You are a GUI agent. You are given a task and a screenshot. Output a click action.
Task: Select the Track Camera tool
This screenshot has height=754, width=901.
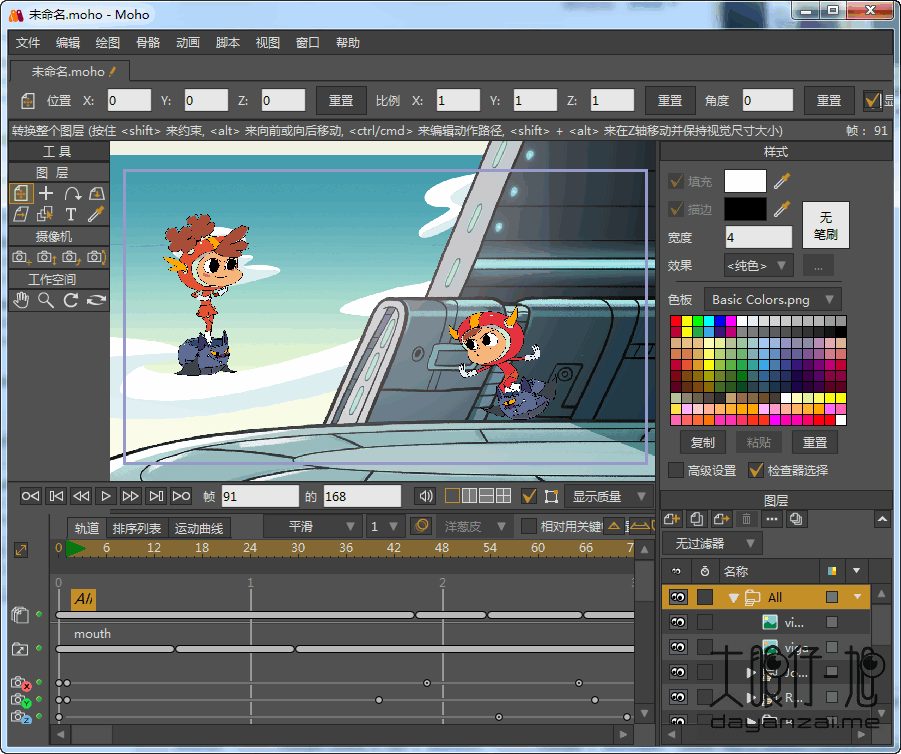click(21, 257)
